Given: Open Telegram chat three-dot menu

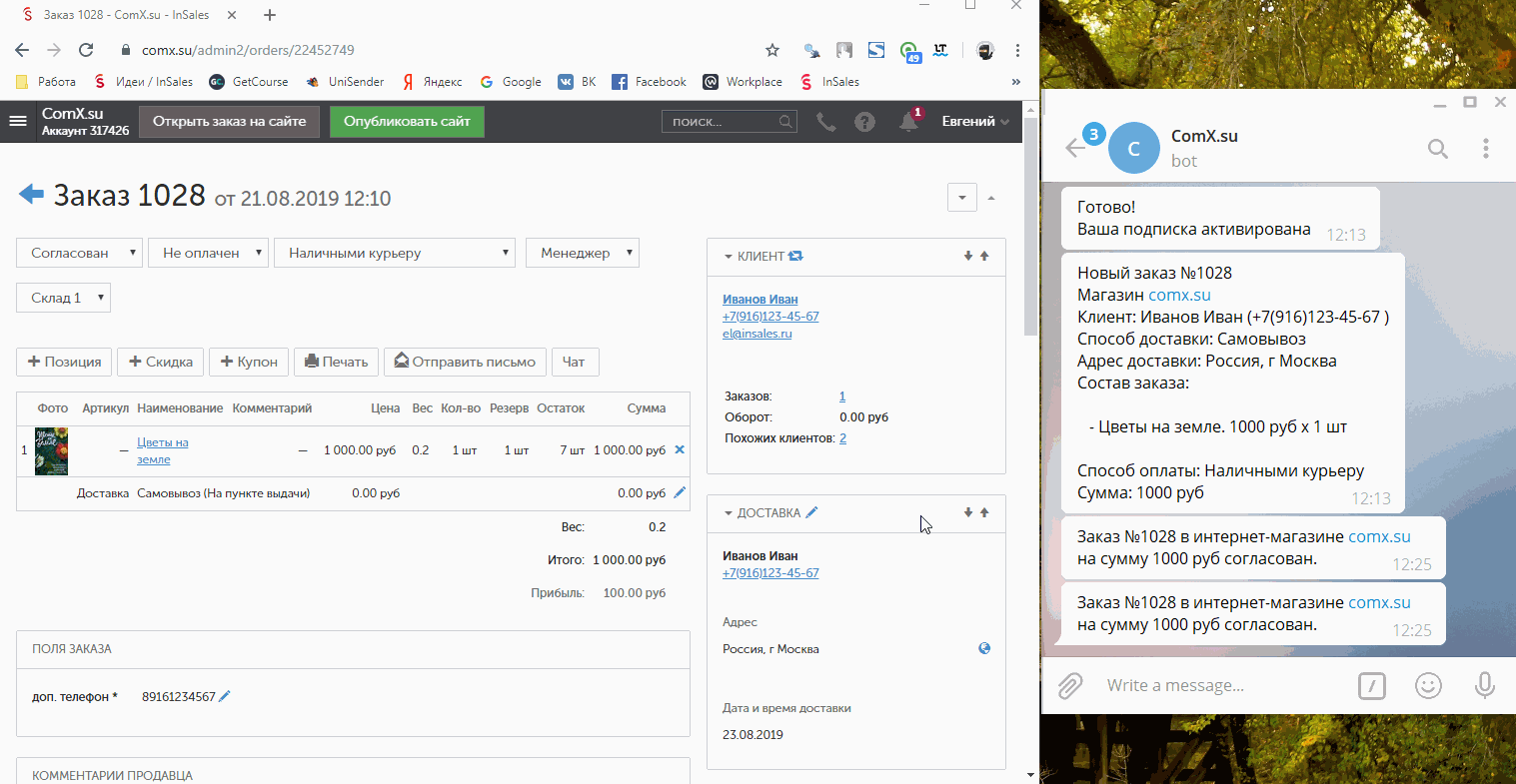Looking at the screenshot, I should 1486,149.
